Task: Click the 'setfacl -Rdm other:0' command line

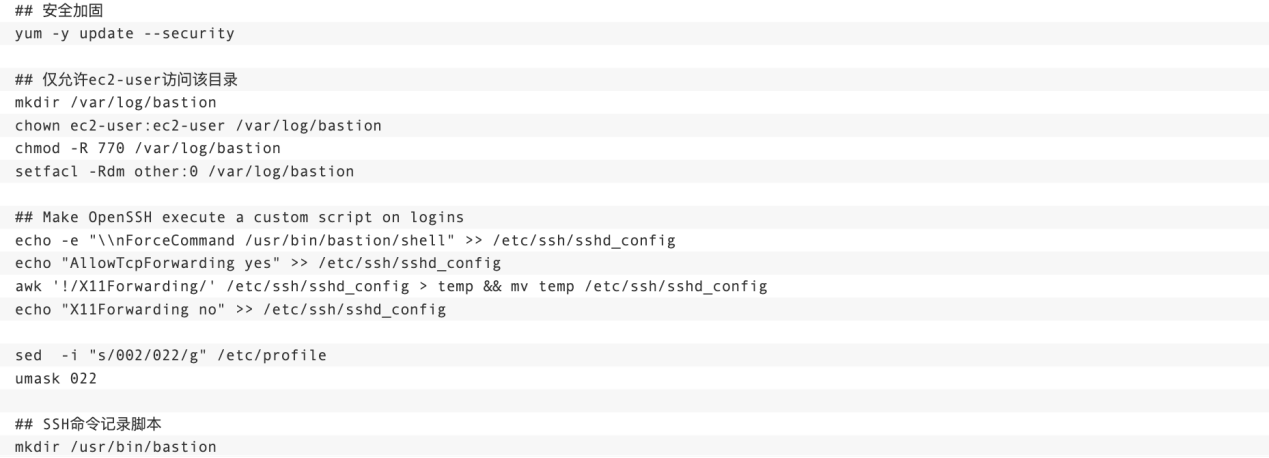Action: click(x=184, y=171)
